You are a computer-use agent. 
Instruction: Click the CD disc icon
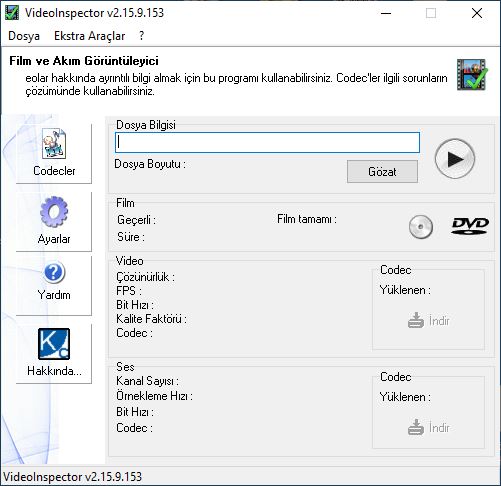421,227
